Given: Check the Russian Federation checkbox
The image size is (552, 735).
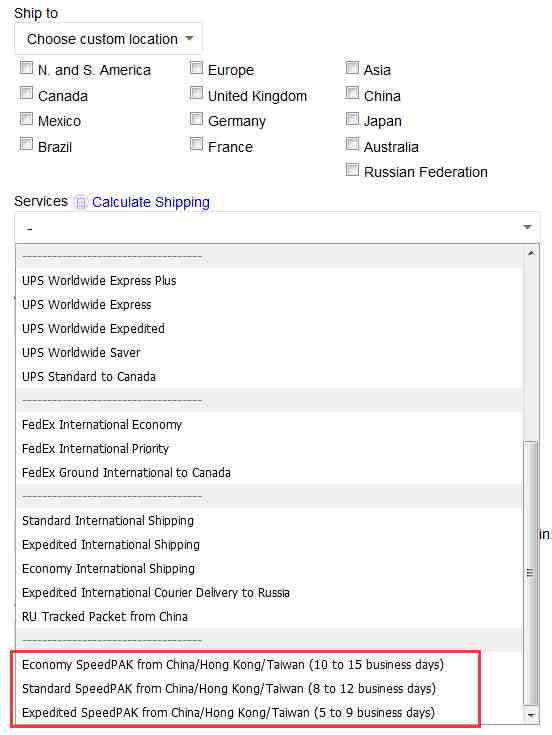Looking at the screenshot, I should click(352, 169).
